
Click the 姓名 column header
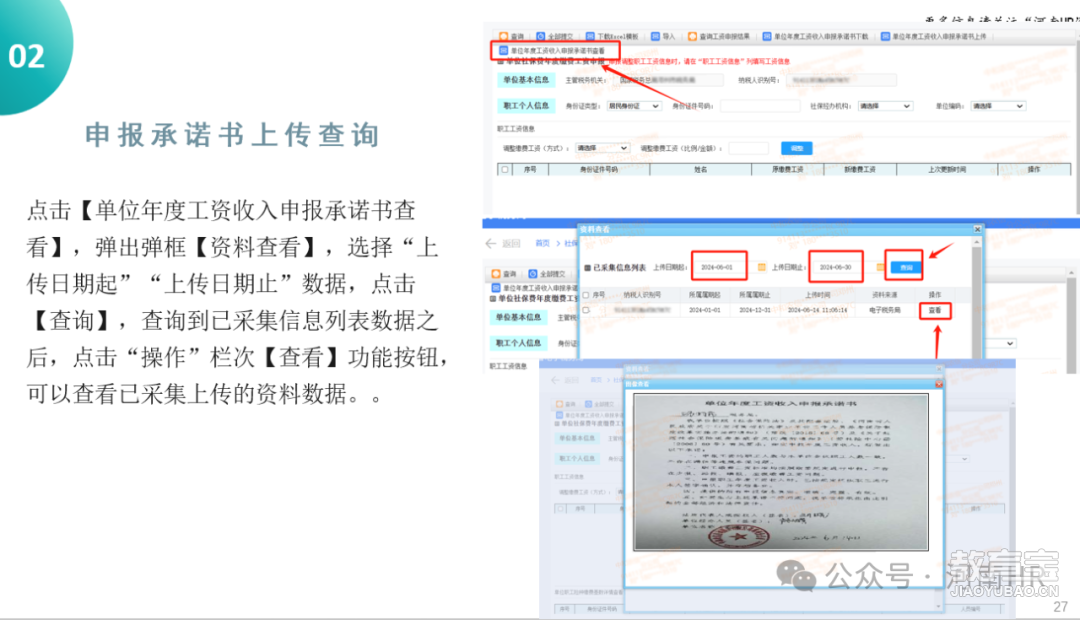tap(700, 169)
